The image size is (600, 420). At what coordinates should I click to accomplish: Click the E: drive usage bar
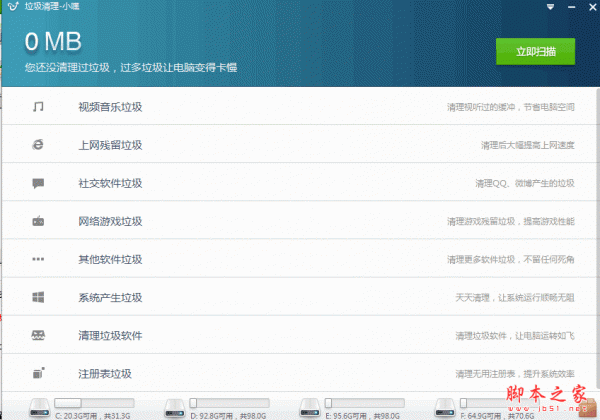[x=364, y=403]
